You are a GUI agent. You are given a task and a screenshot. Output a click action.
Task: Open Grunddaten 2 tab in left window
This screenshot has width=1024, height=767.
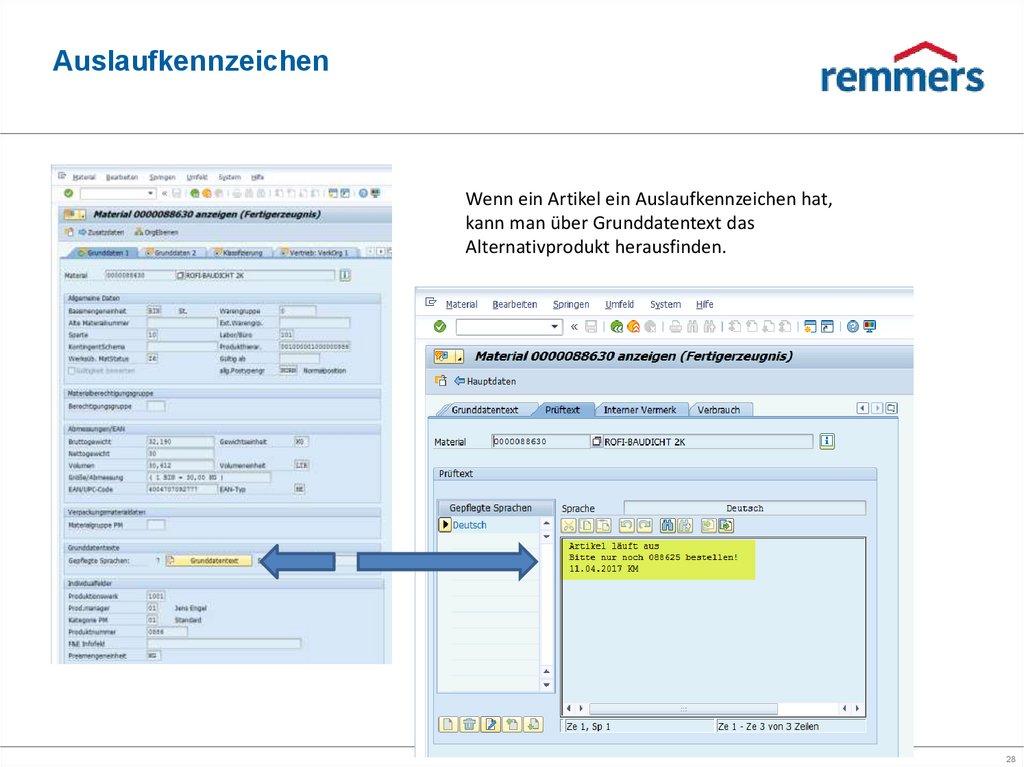pos(170,253)
